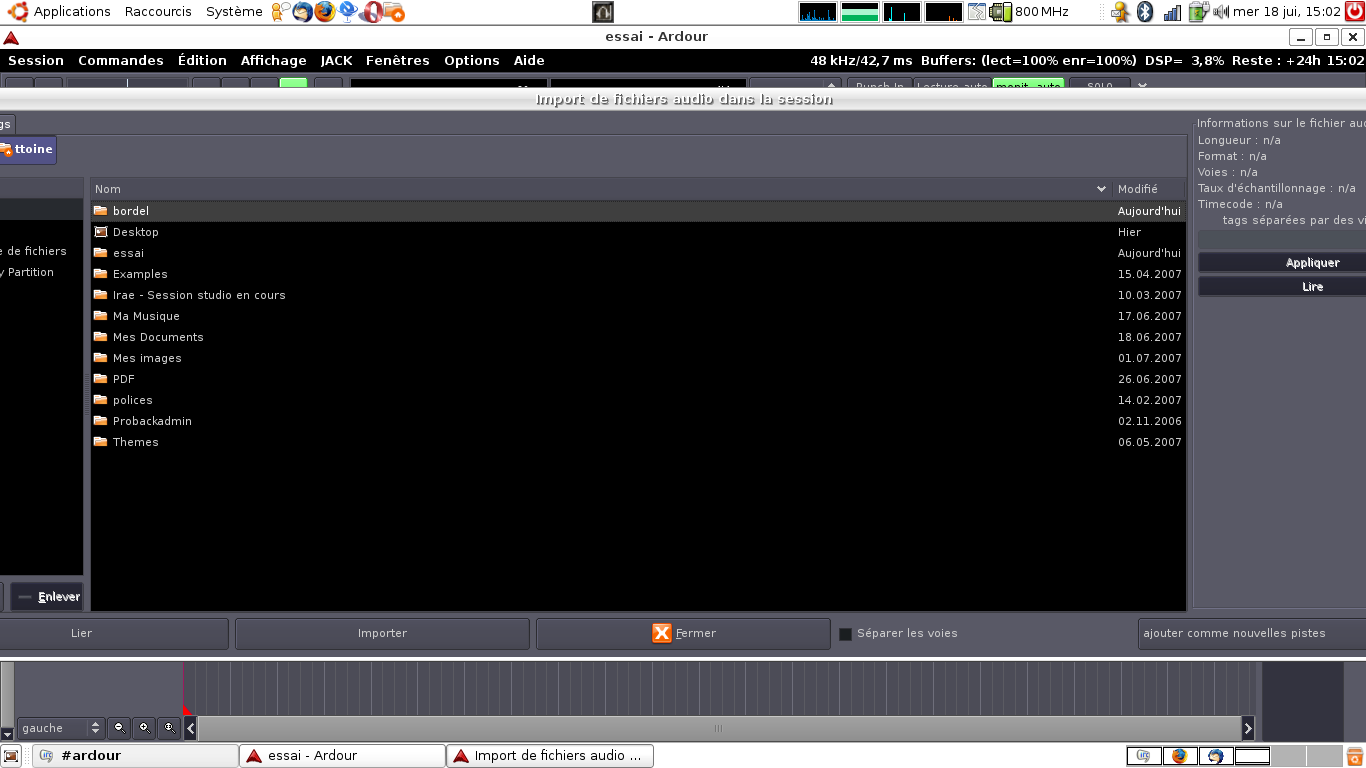
Task: Click the Nom column sort arrow
Action: pos(1101,189)
